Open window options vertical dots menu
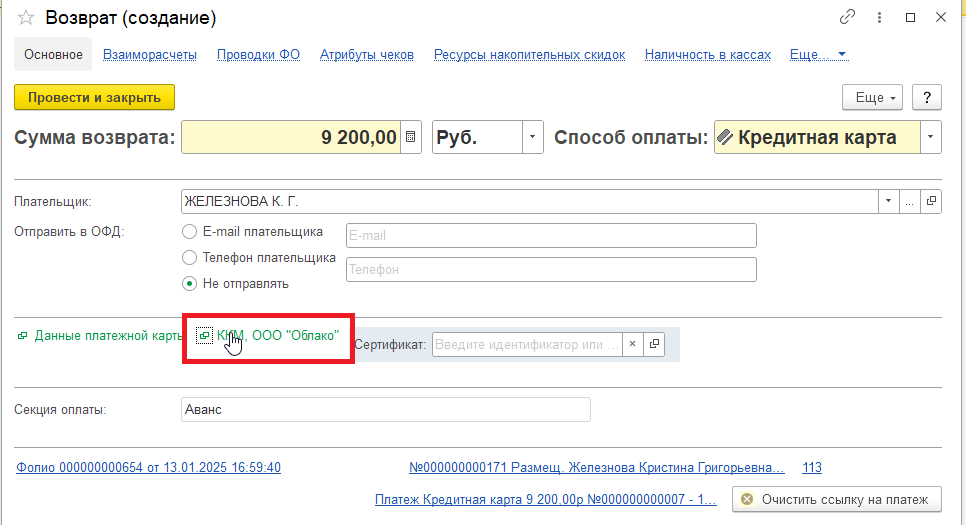 coord(879,18)
